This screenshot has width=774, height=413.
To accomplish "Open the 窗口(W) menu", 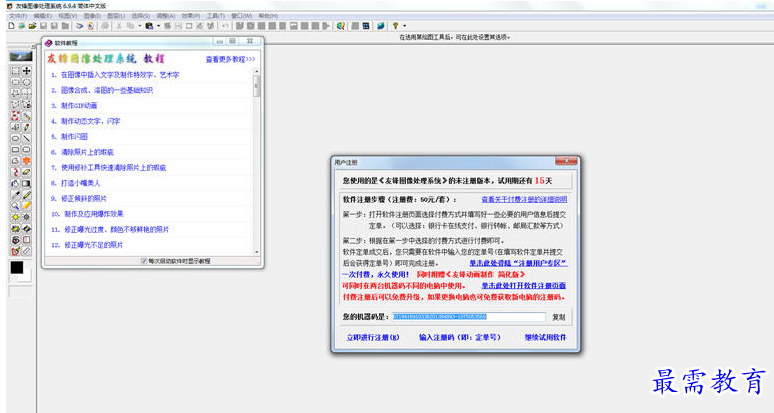I will 241,16.
